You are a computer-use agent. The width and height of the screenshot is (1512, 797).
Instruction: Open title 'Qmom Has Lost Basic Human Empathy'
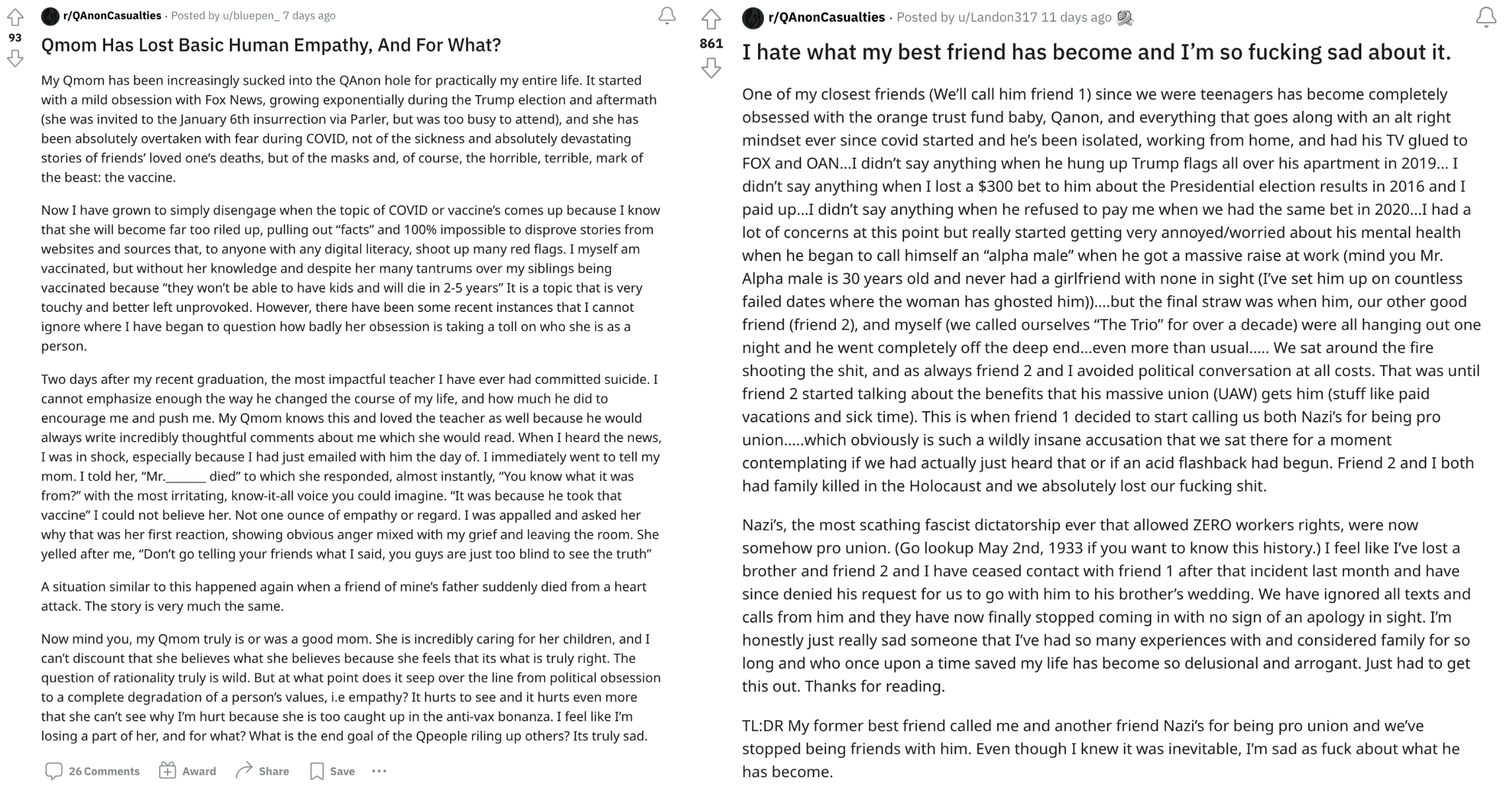tap(271, 45)
